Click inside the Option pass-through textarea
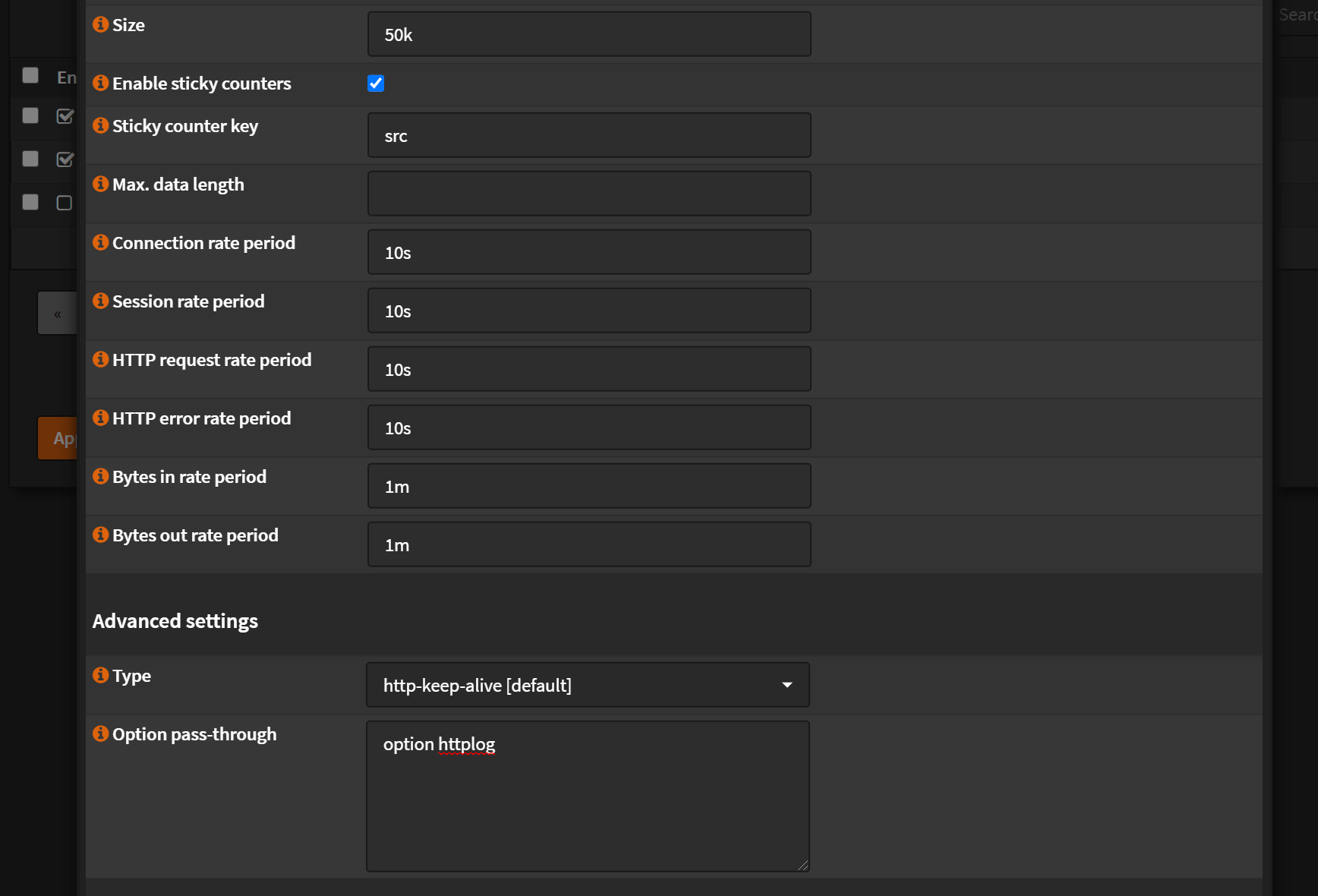1318x896 pixels. tap(588, 797)
